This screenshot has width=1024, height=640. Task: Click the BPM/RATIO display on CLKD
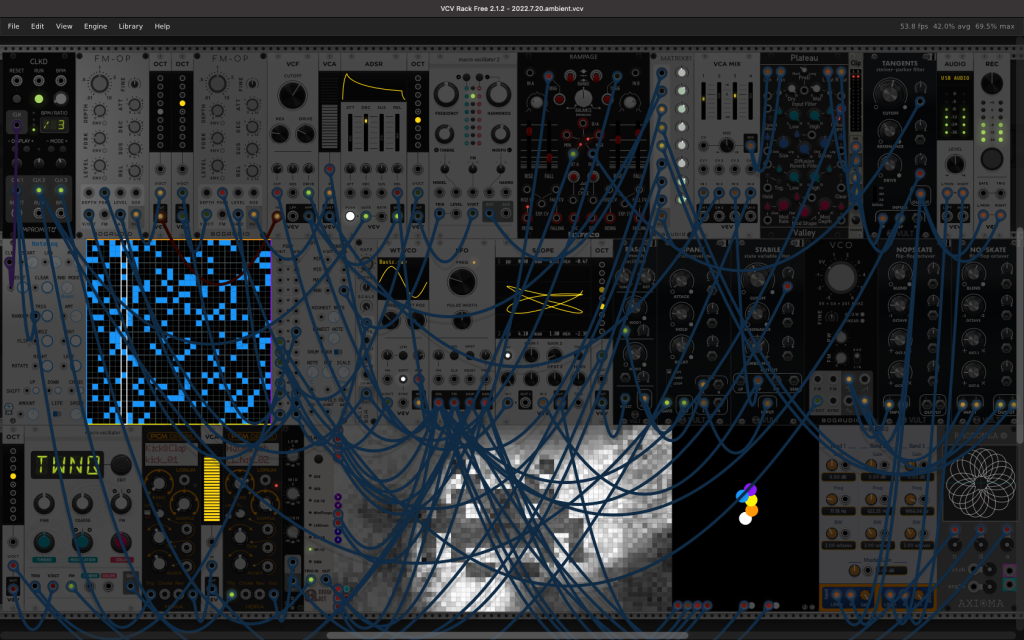(54, 124)
